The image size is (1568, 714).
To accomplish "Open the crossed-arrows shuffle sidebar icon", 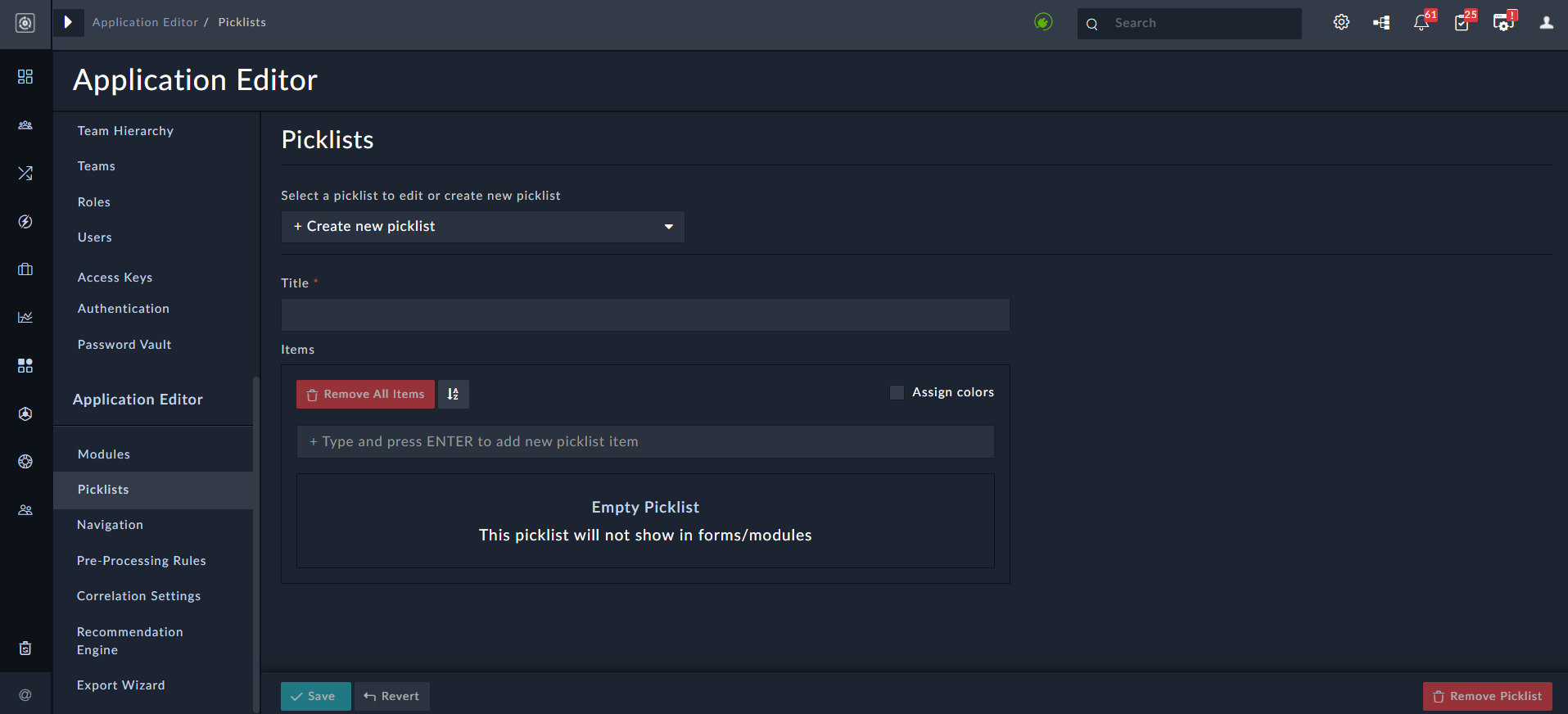I will coord(25,174).
